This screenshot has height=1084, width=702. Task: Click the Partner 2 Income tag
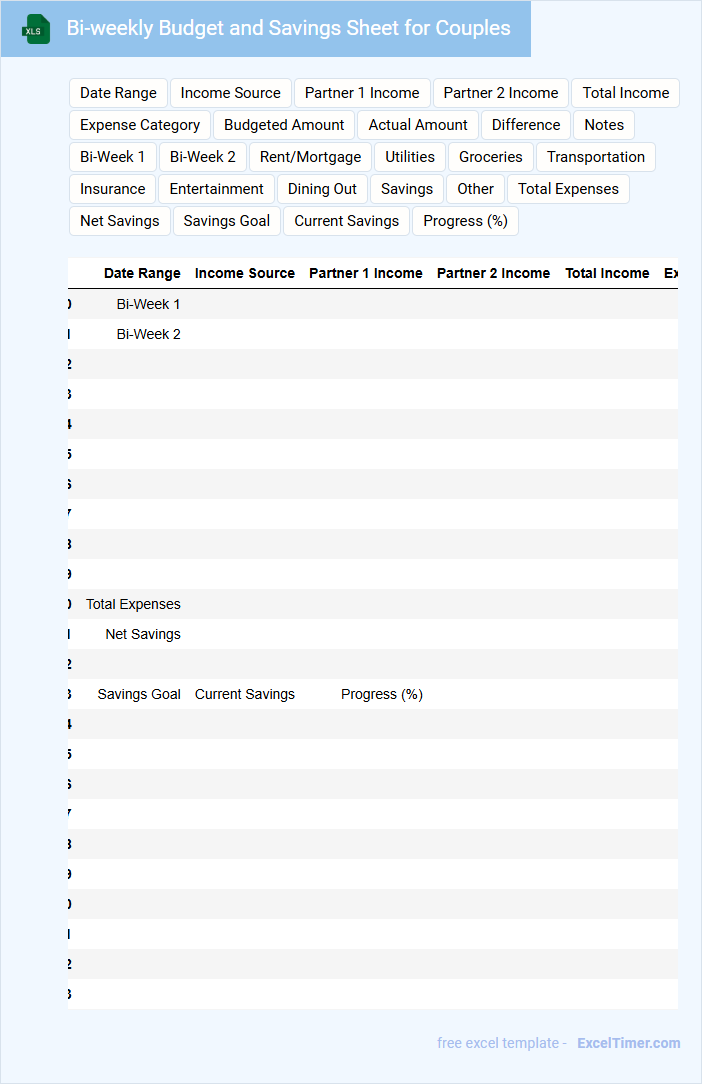pyautogui.click(x=501, y=93)
